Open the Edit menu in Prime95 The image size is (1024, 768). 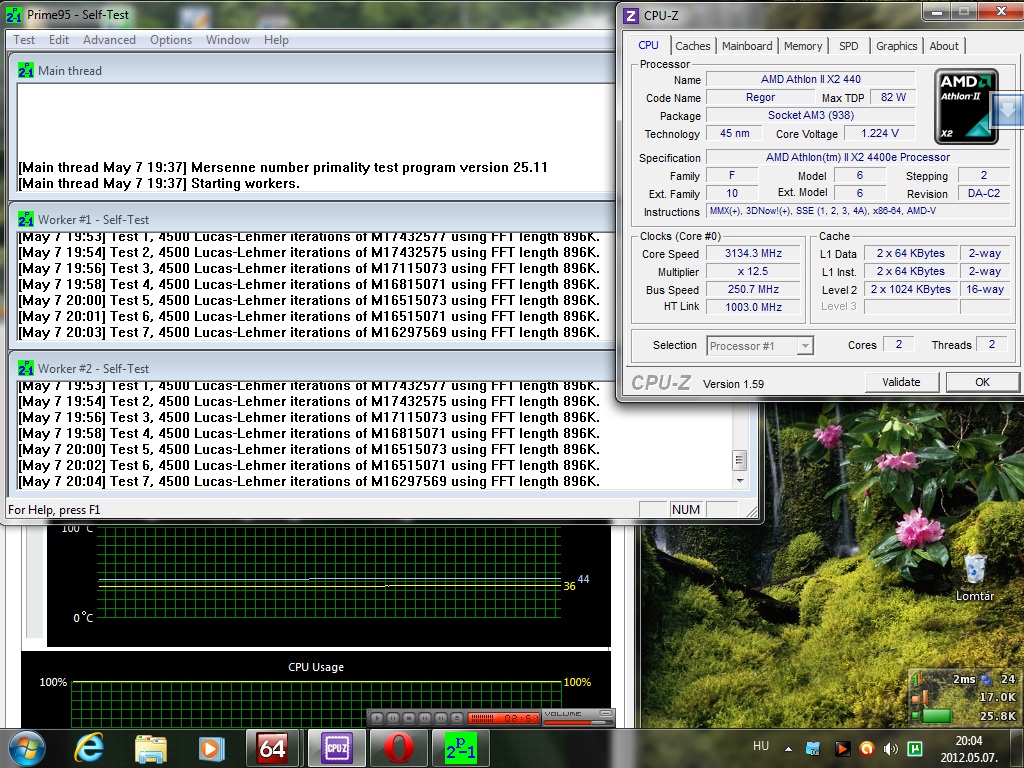pyautogui.click(x=59, y=40)
